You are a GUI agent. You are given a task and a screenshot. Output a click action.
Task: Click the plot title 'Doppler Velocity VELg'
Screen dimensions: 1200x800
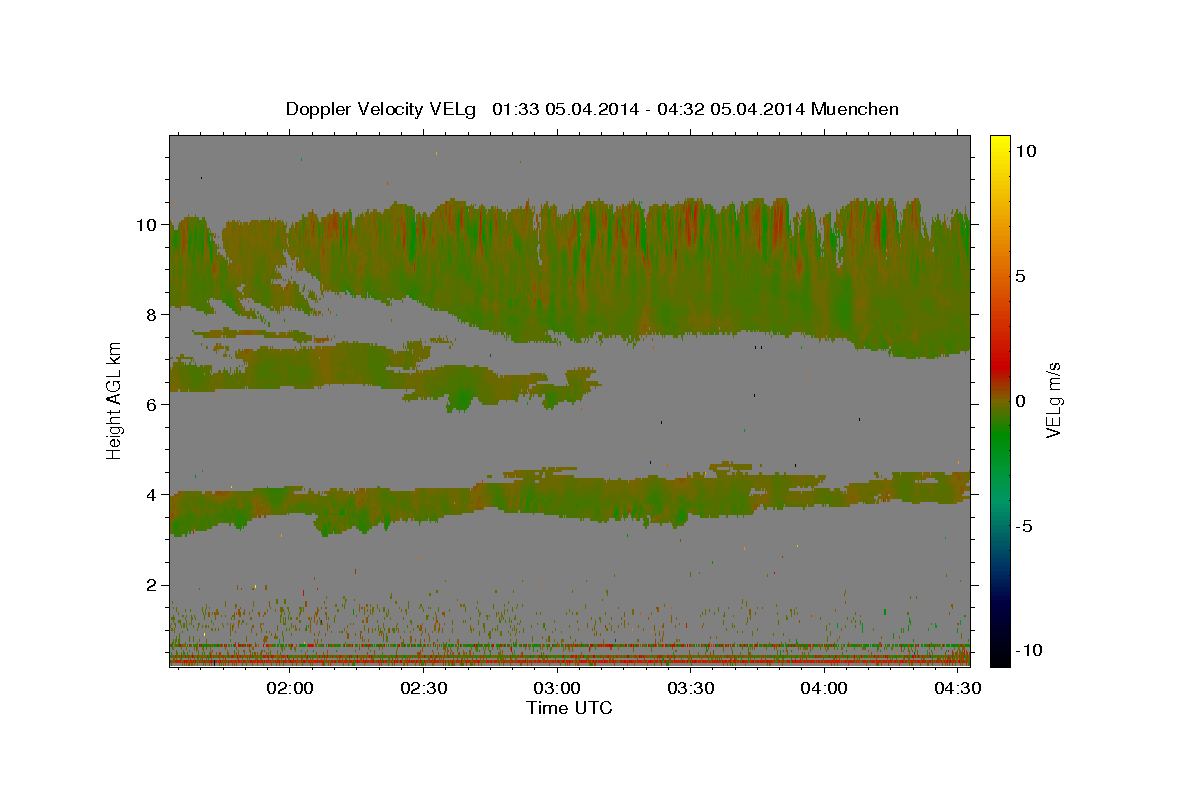point(381,109)
